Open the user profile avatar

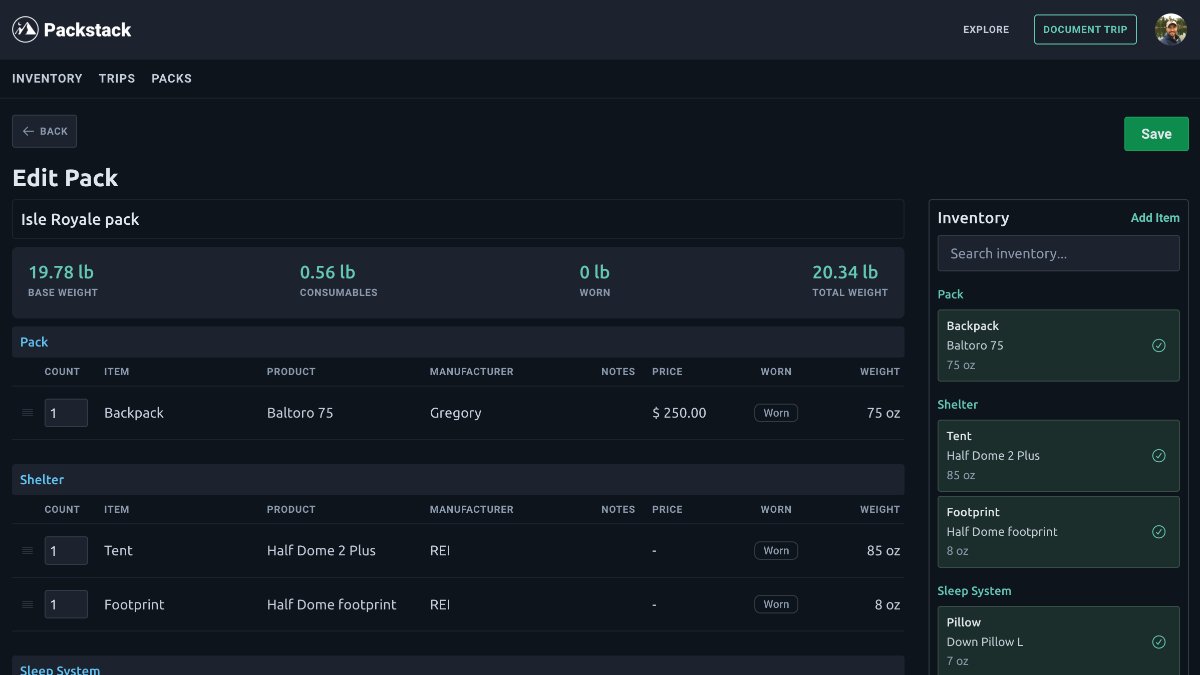1171,30
